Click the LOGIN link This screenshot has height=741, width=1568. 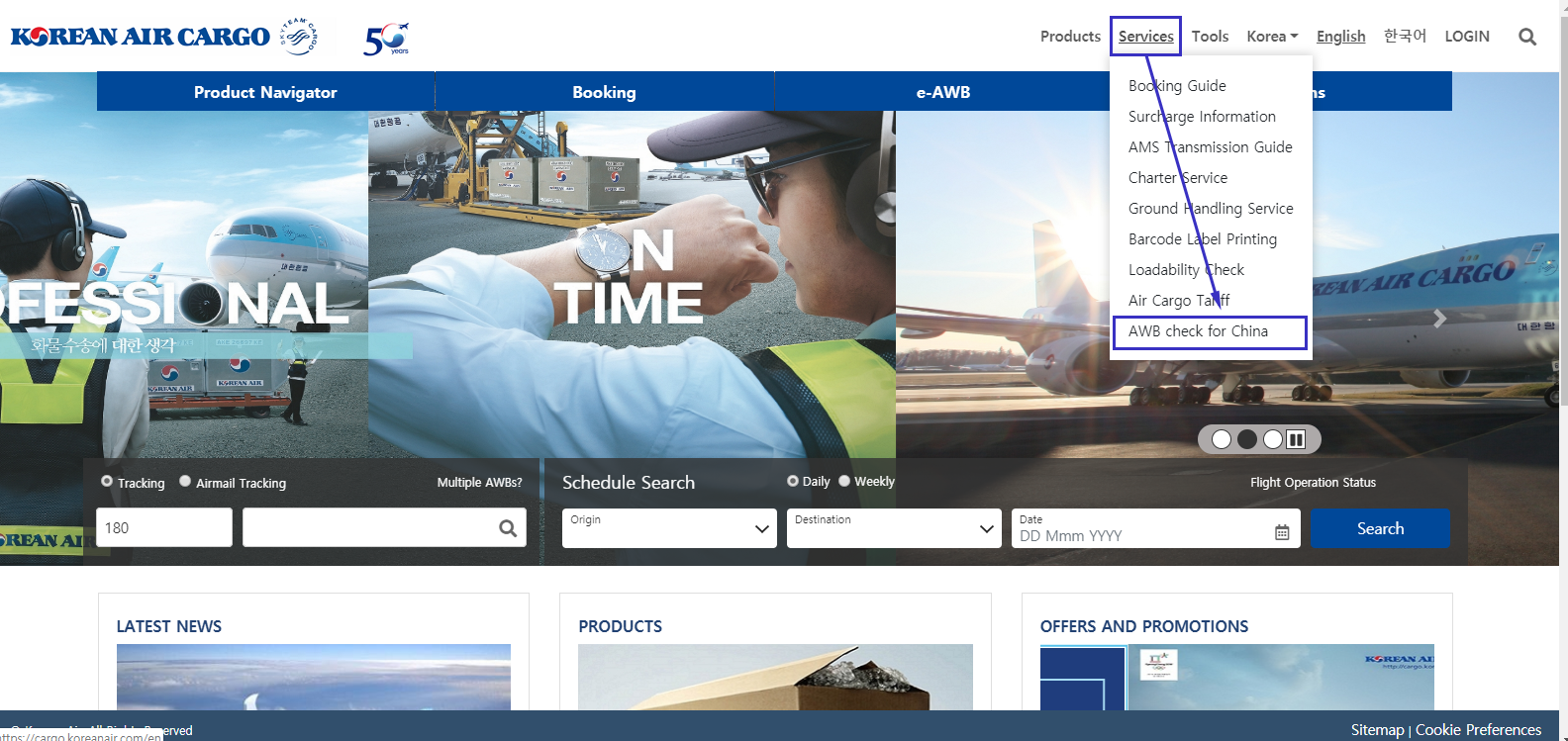[x=1467, y=37]
